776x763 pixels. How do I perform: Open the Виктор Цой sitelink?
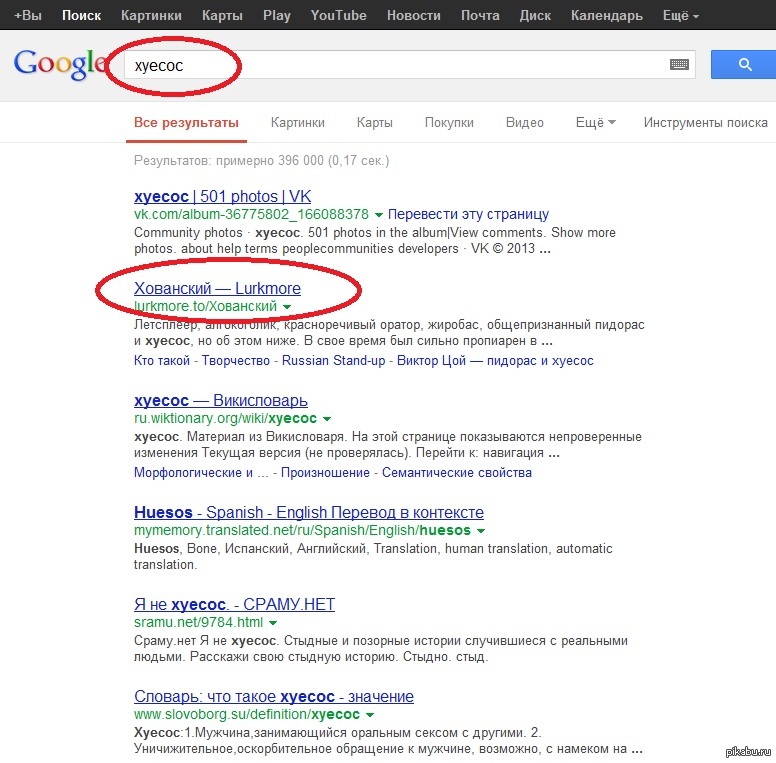[x=495, y=361]
